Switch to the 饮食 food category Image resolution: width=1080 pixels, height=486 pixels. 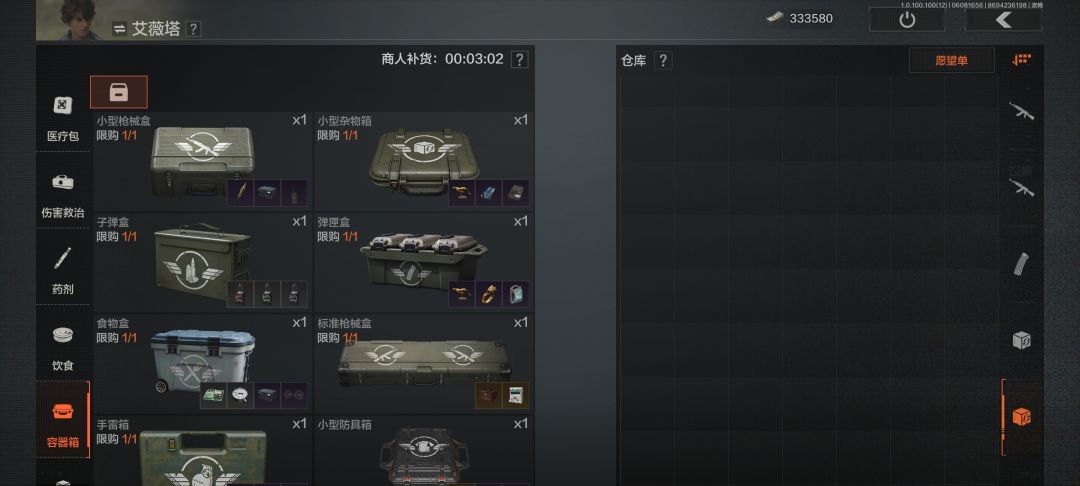63,348
